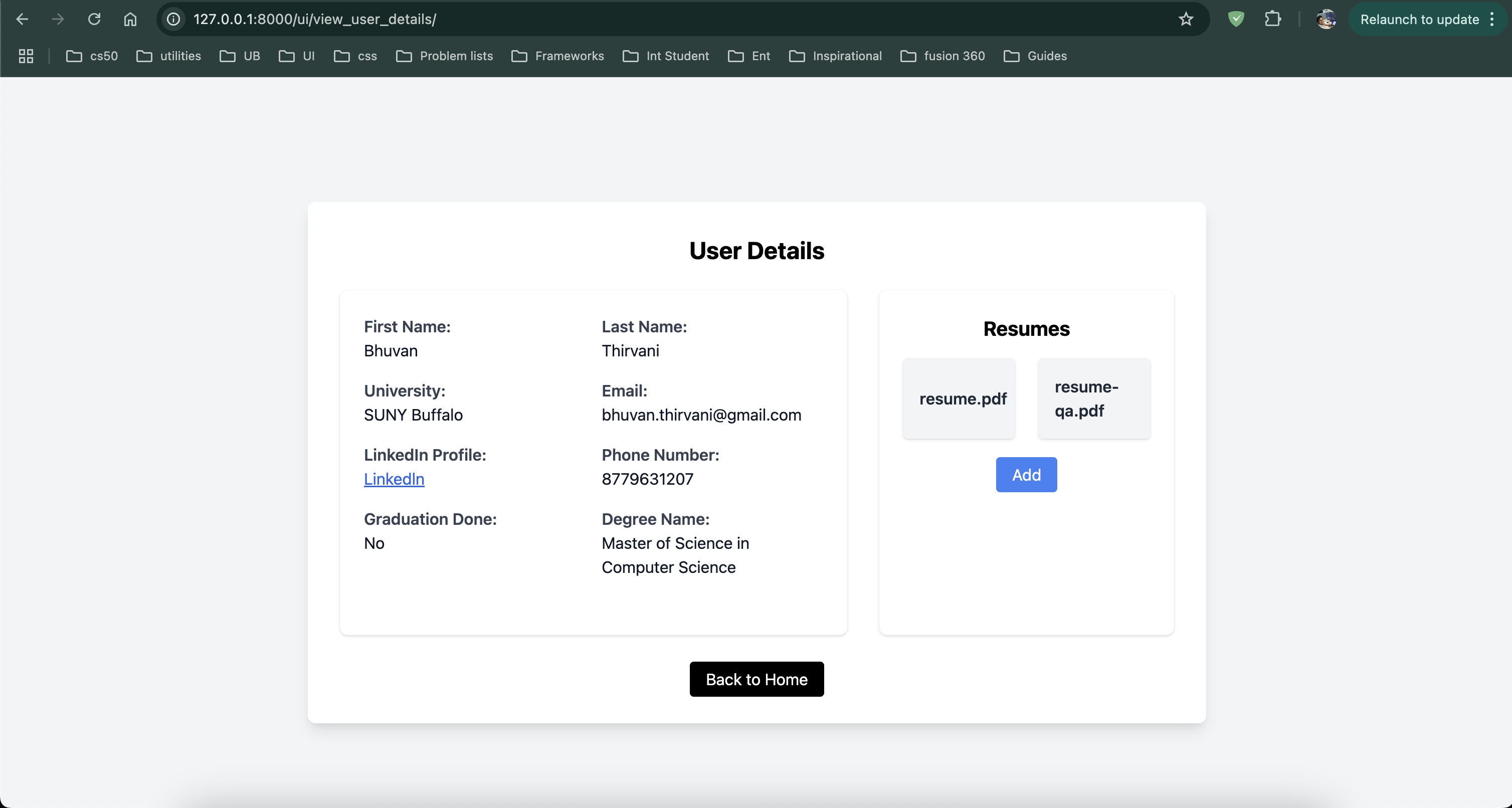Expand the Problem lists bookmark folder
This screenshot has height=808, width=1512.
(444, 56)
